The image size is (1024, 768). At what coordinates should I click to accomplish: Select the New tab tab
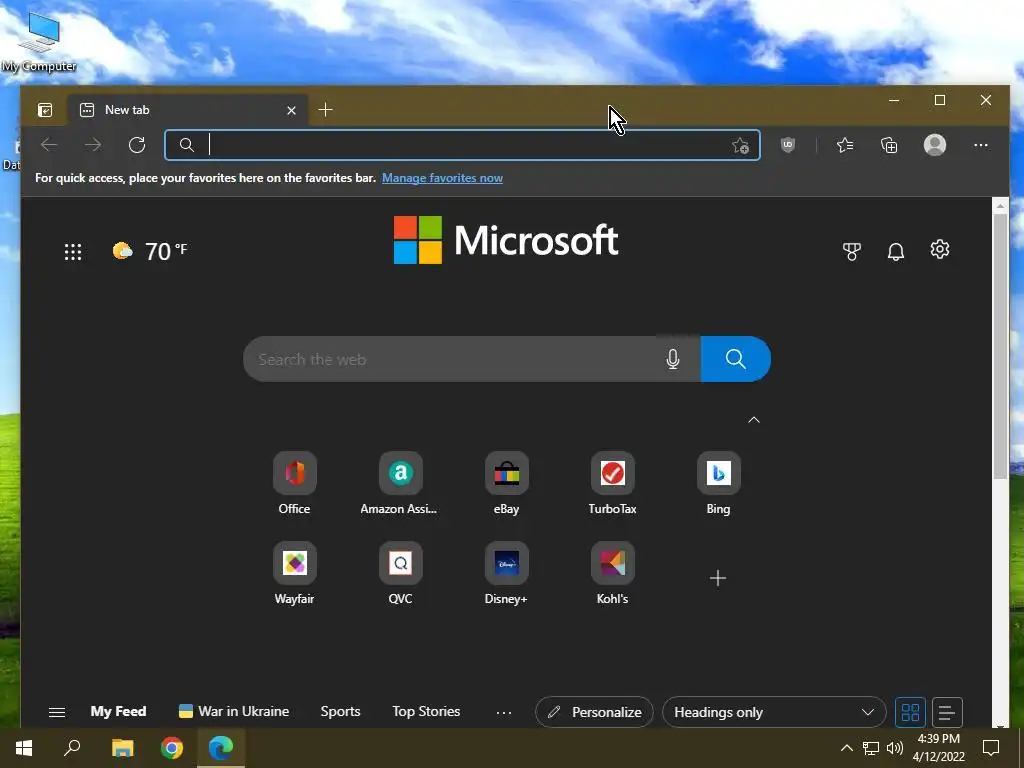point(186,110)
